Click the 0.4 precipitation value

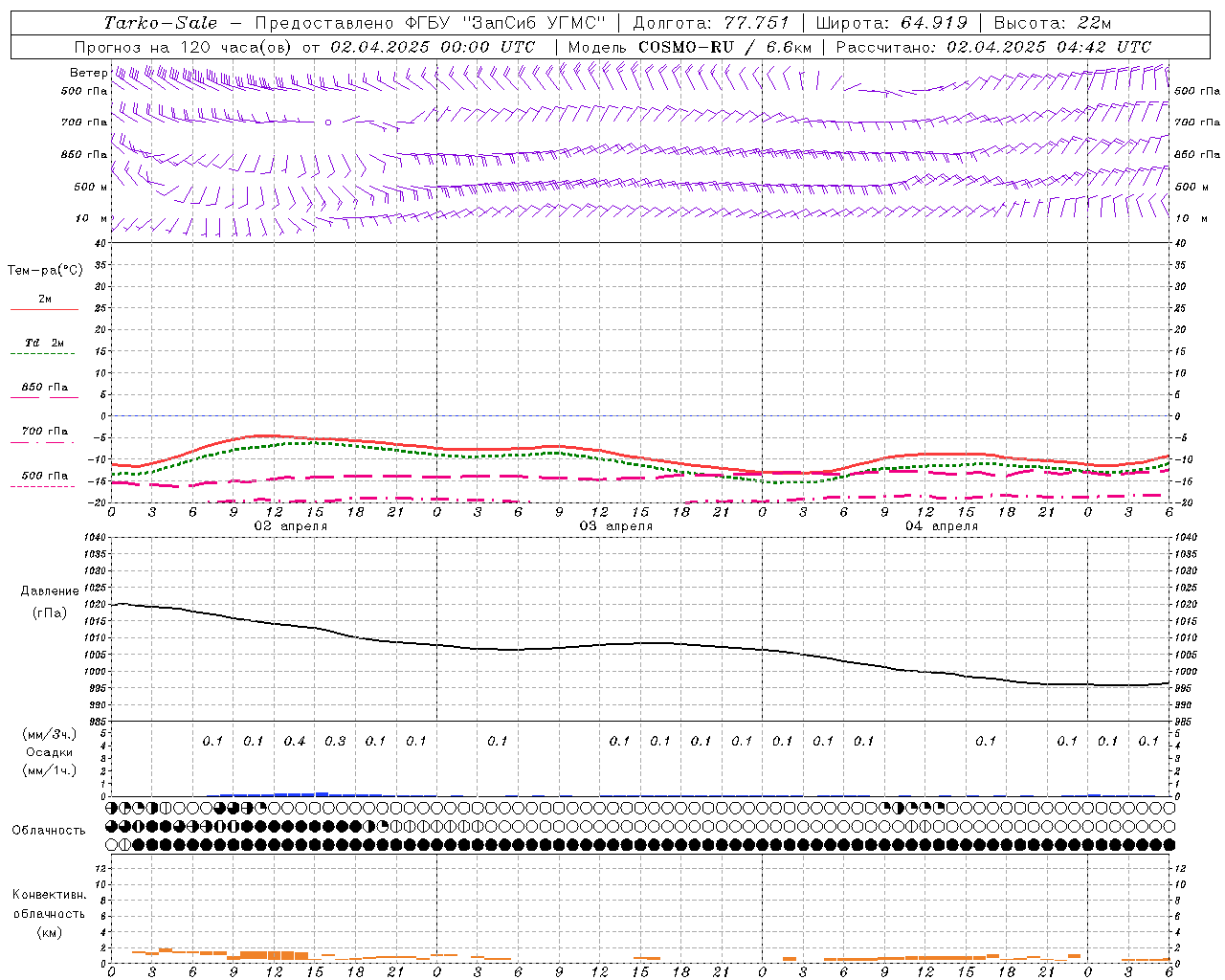[x=295, y=741]
